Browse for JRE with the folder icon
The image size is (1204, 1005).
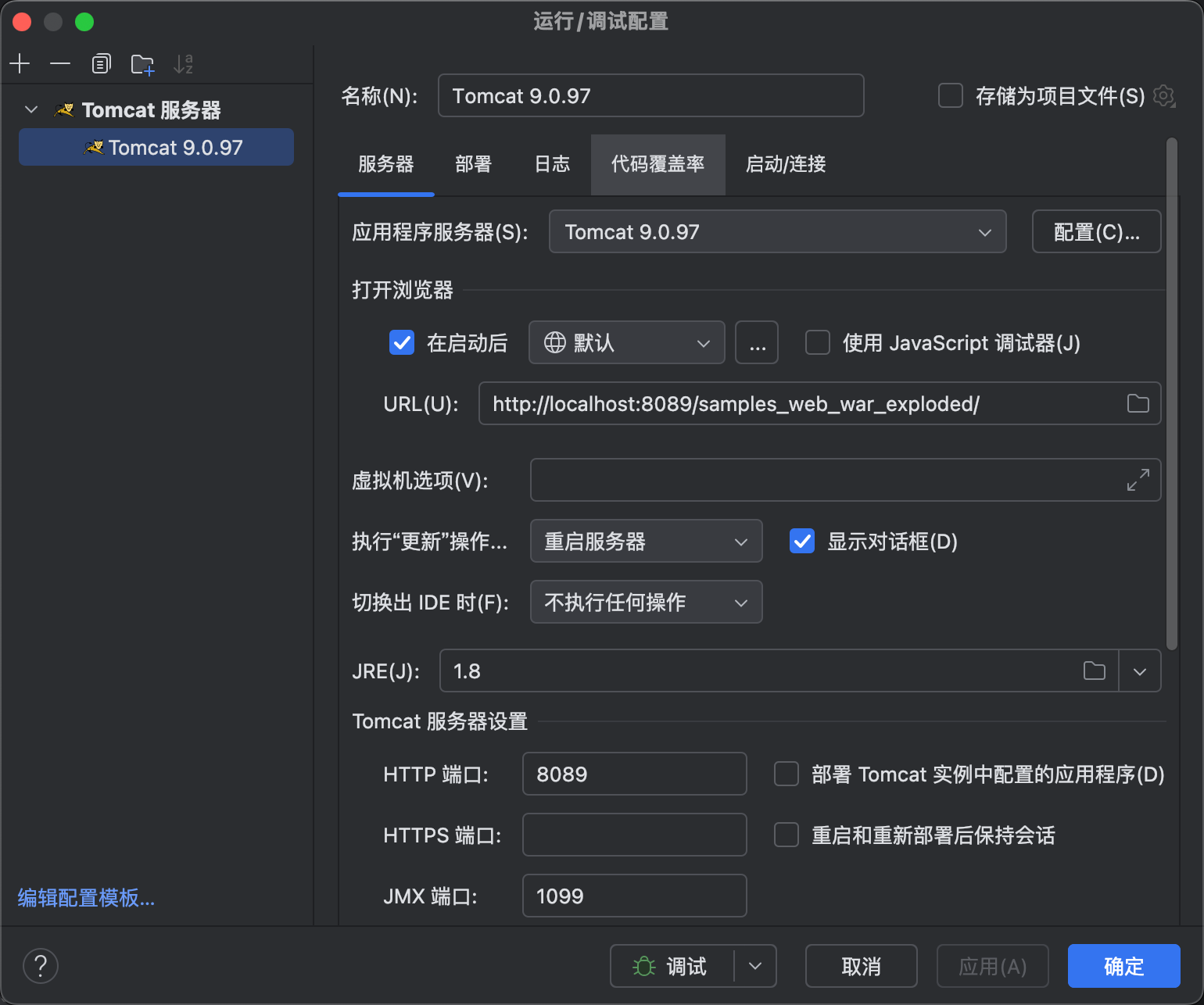1095,671
